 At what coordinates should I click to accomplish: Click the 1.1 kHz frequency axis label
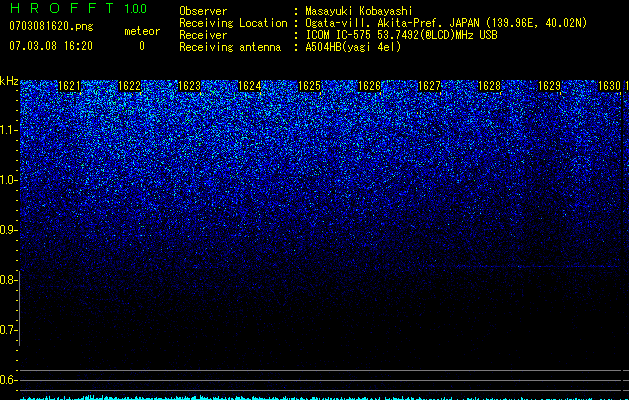[x=9, y=130]
